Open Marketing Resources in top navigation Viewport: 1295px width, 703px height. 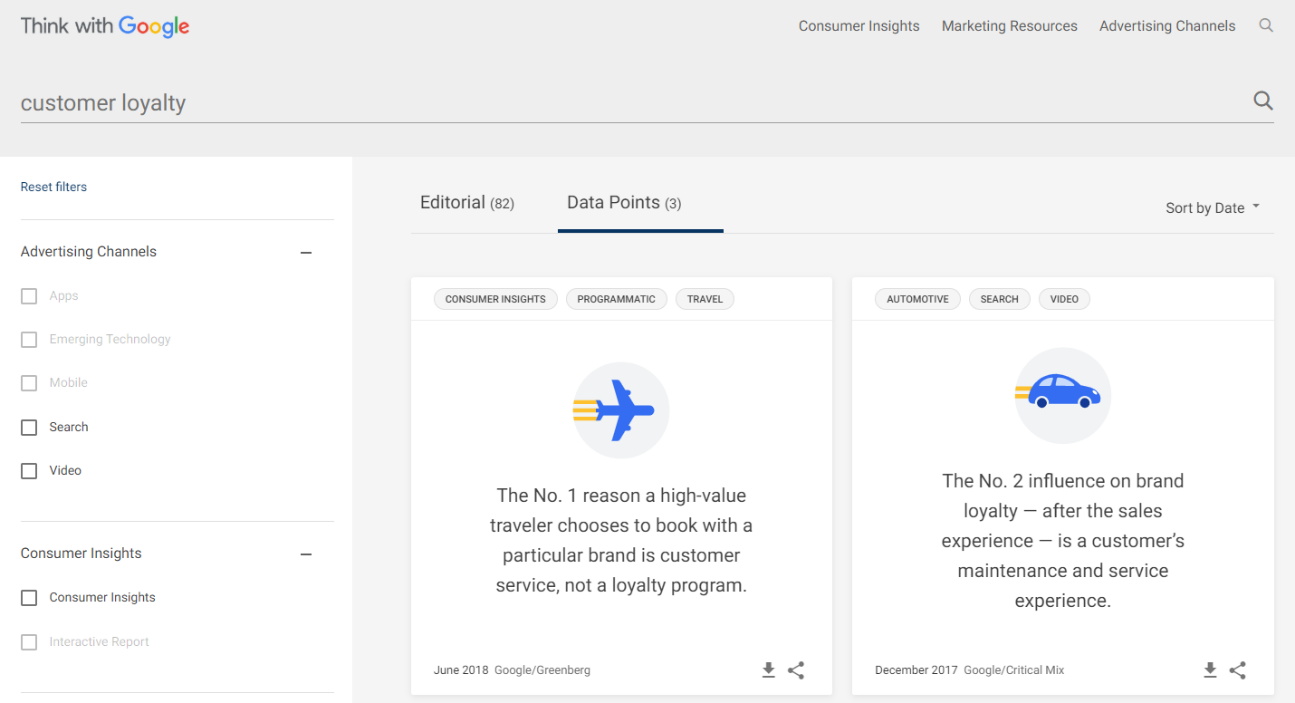(1009, 26)
